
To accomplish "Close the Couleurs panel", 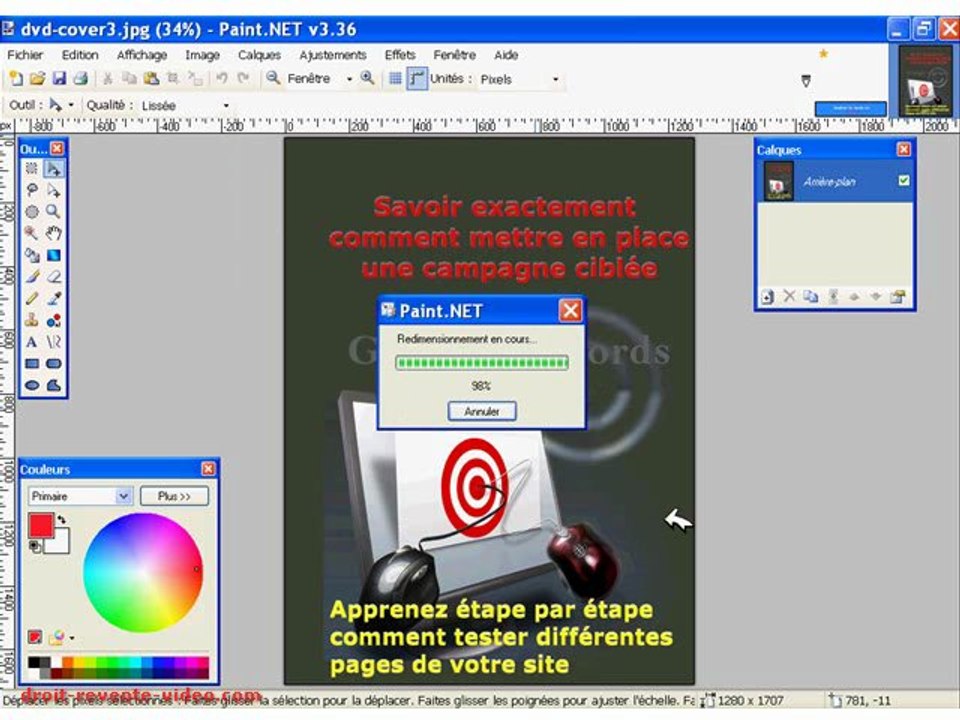I will coord(208,469).
